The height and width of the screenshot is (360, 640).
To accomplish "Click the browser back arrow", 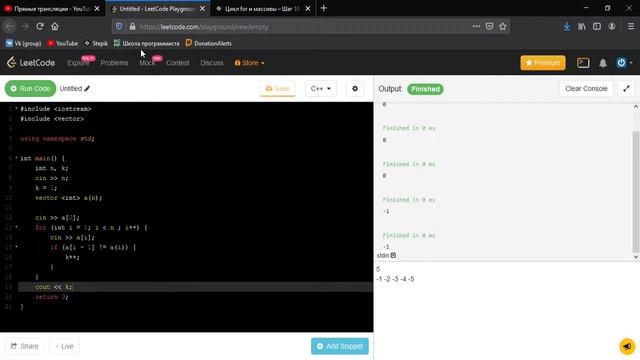I will (10, 27).
